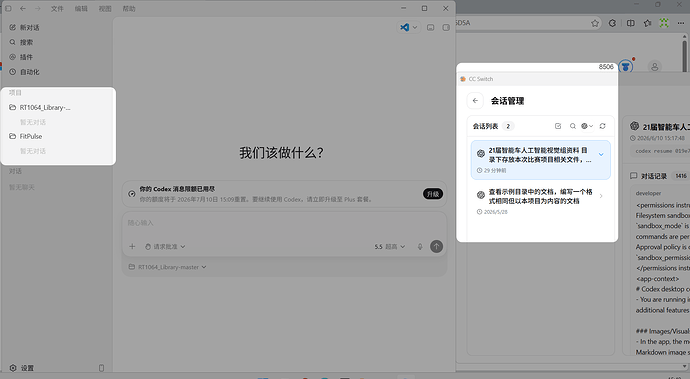Click the browser favorites star icon
This screenshot has height=379, width=690.
(x=595, y=23)
